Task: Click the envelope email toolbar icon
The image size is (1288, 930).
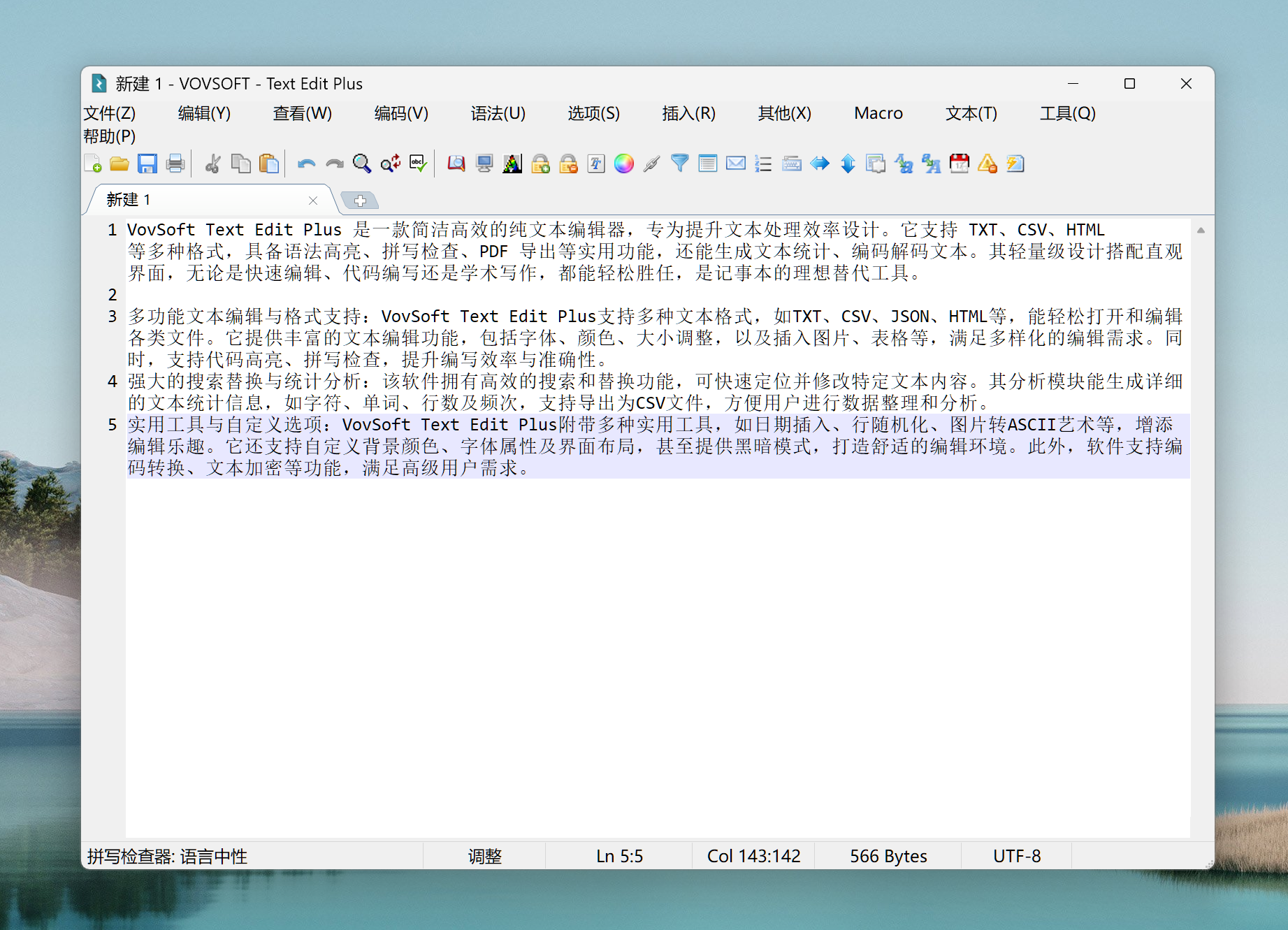Action: pyautogui.click(x=736, y=164)
